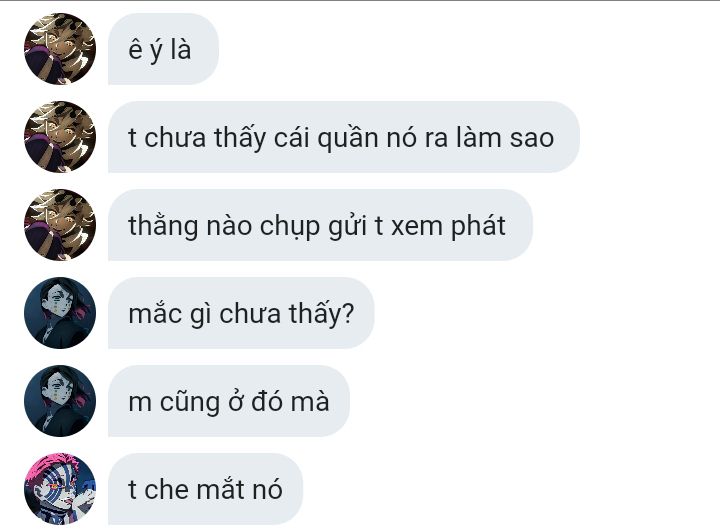This screenshot has height=530, width=720.
Task: Select the avatar beside "thằng nào chụp gửi" message
Action: click(60, 225)
